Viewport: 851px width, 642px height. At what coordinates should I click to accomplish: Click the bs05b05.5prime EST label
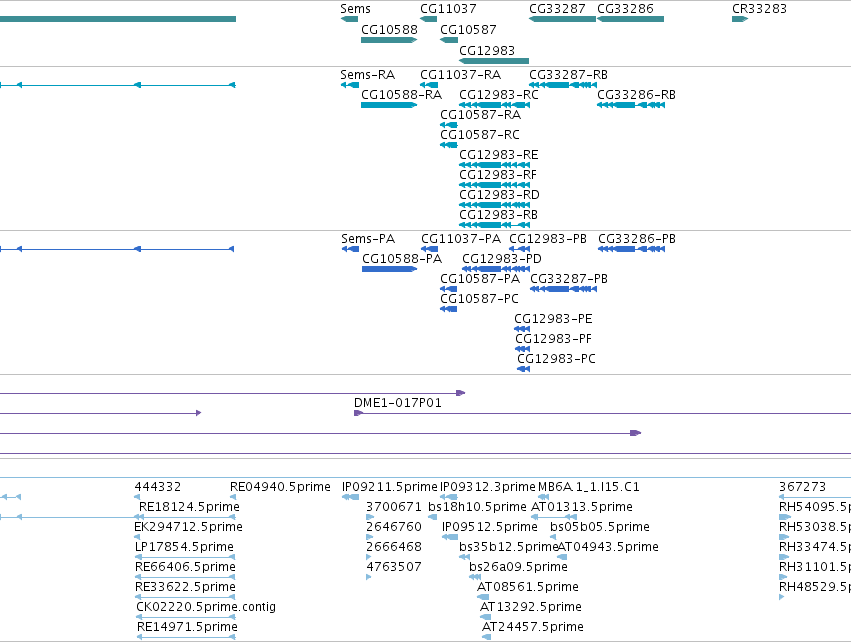pos(600,527)
